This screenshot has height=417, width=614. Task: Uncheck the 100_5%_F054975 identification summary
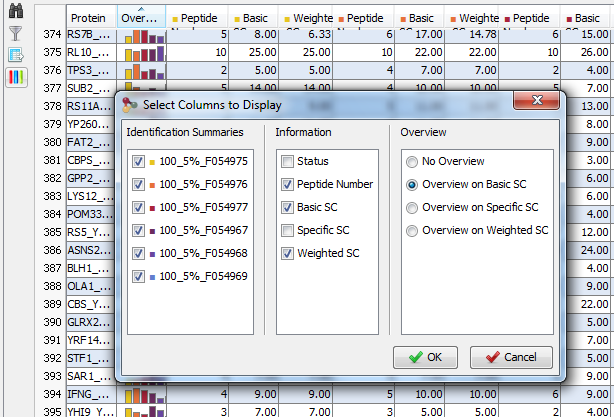click(x=138, y=161)
